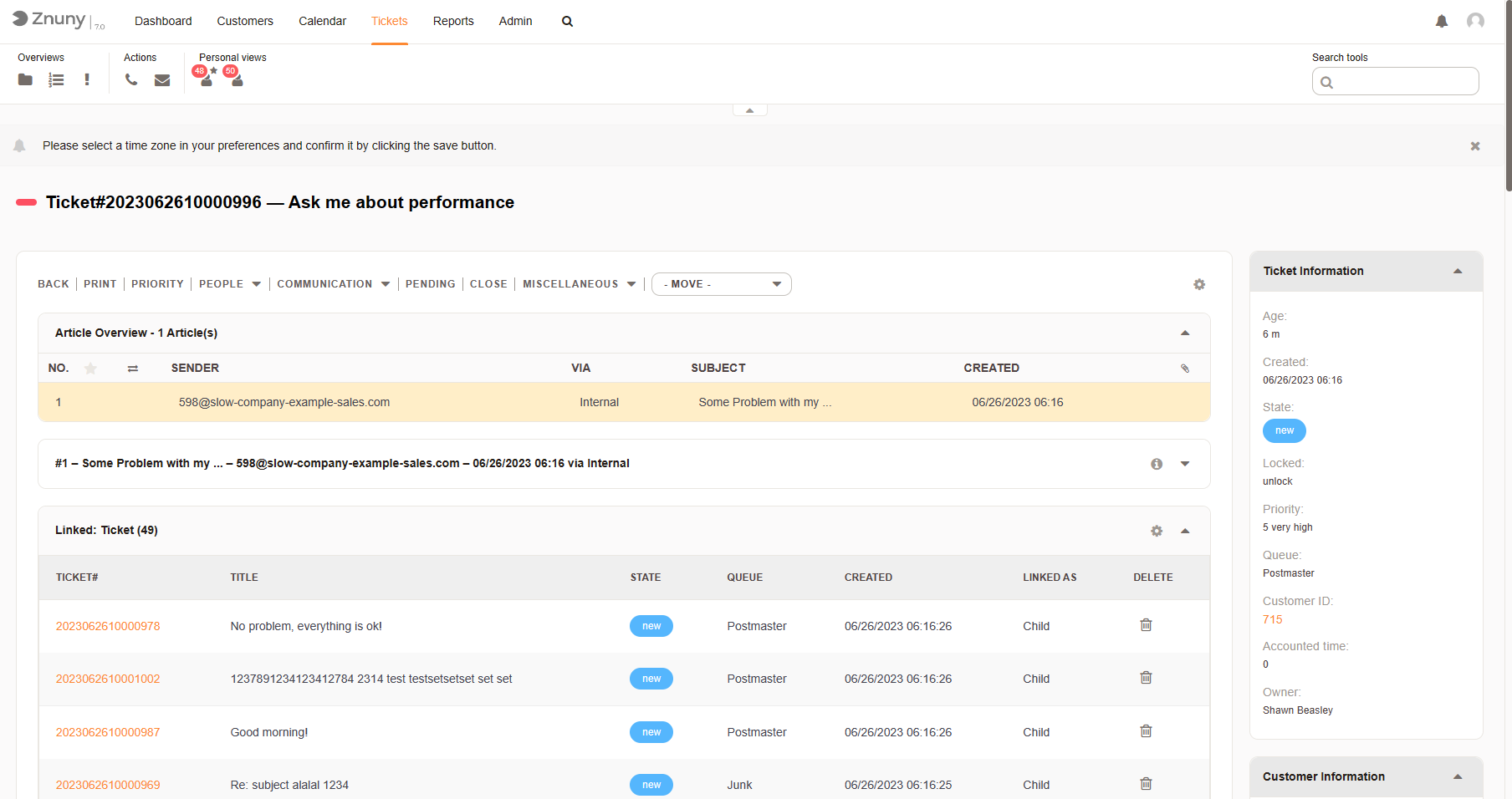Open the Move queue dropdown

point(721,284)
